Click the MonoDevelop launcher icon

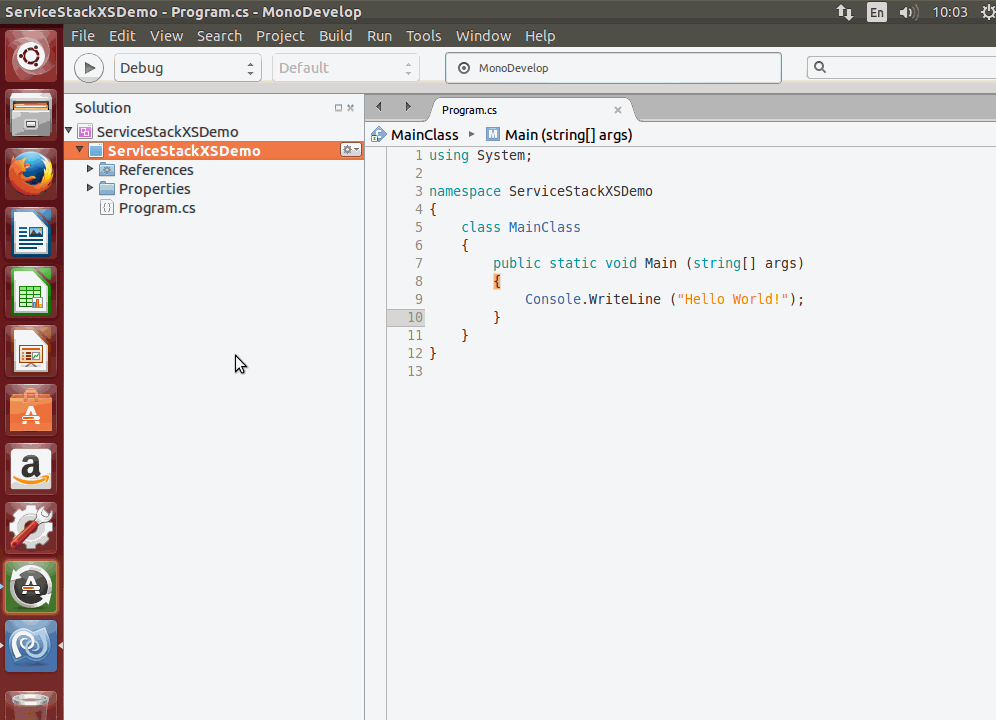31,646
